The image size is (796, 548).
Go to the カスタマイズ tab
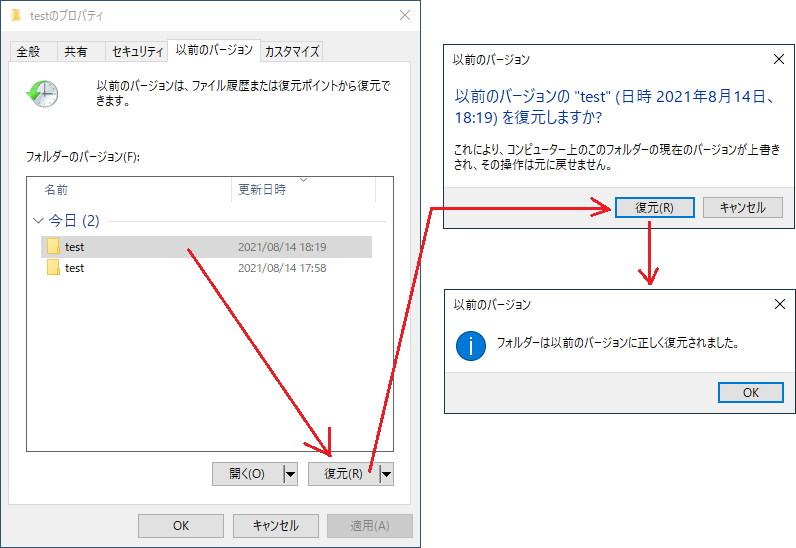point(292,51)
